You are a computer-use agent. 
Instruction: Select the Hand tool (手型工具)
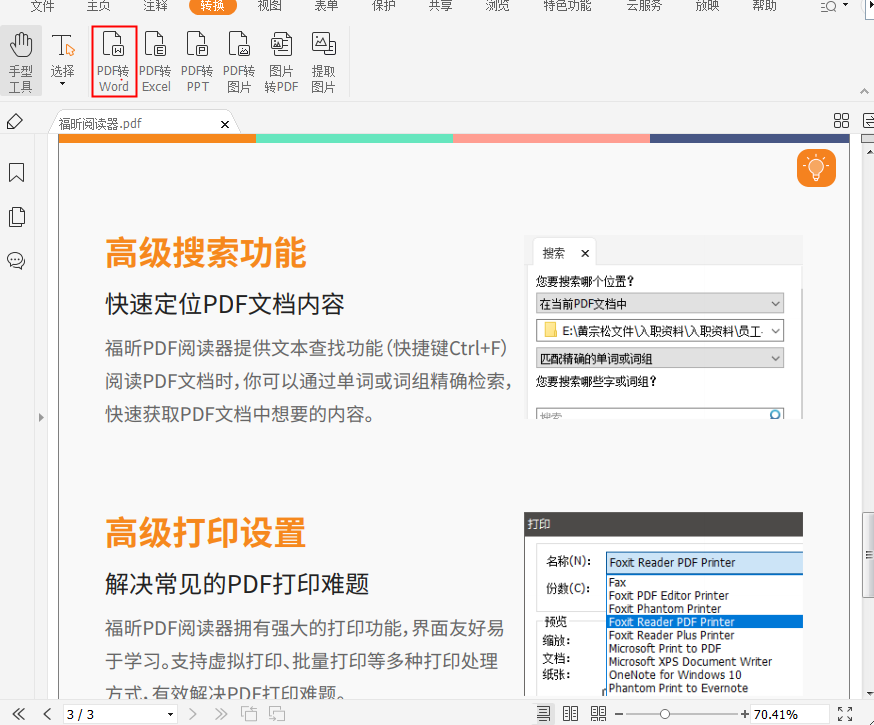(20, 60)
